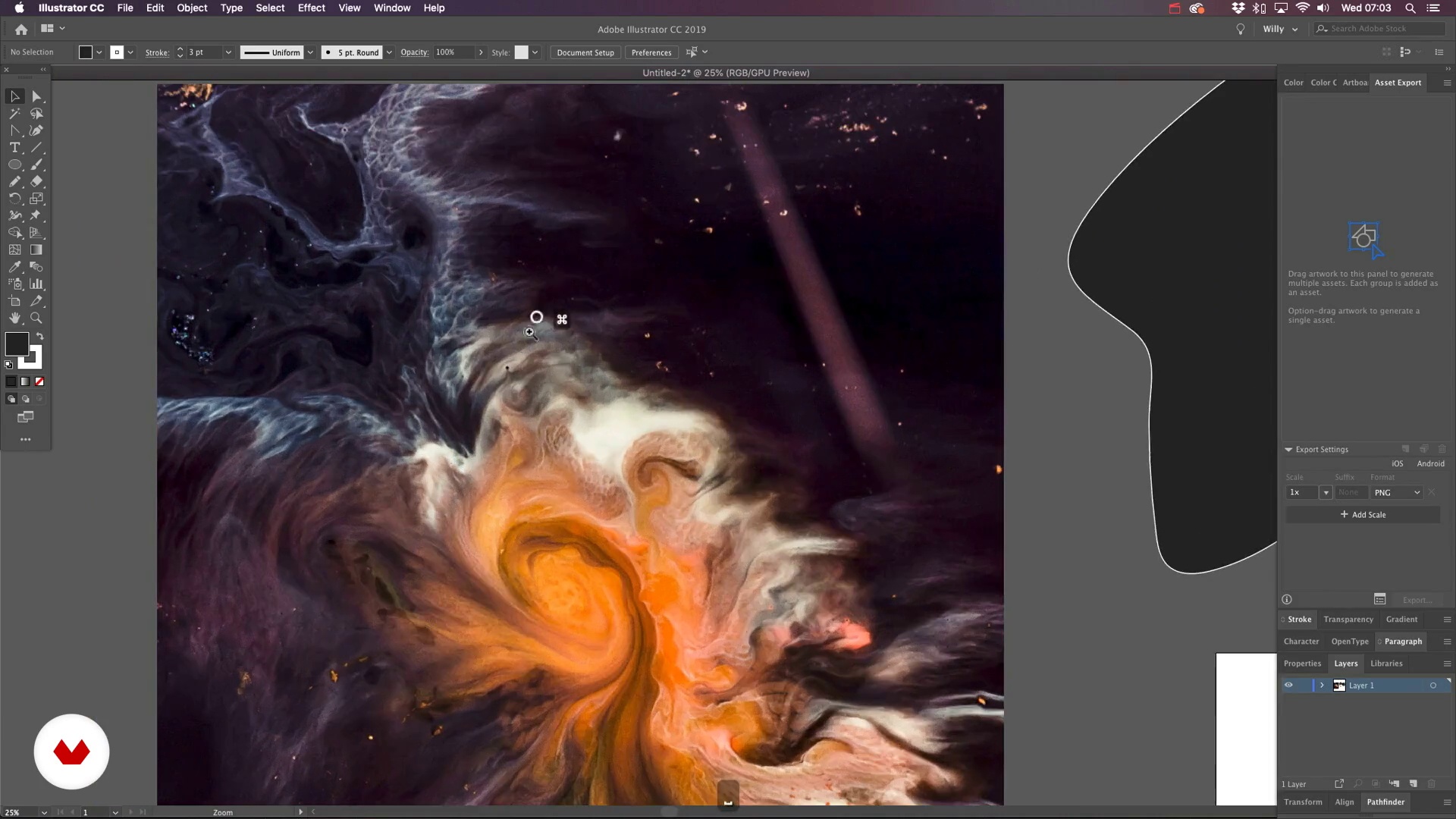
Task: Open PNG format dropdown
Action: 1397,493
